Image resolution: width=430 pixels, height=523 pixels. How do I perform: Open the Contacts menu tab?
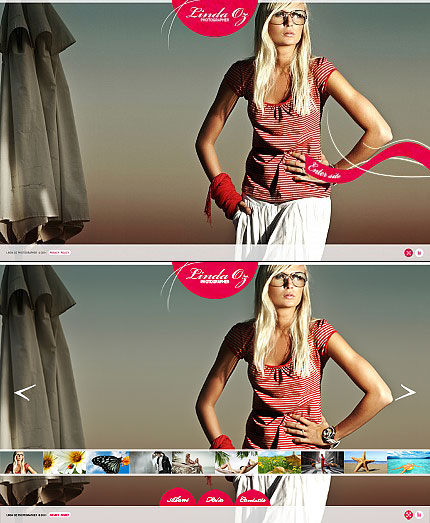[253, 498]
